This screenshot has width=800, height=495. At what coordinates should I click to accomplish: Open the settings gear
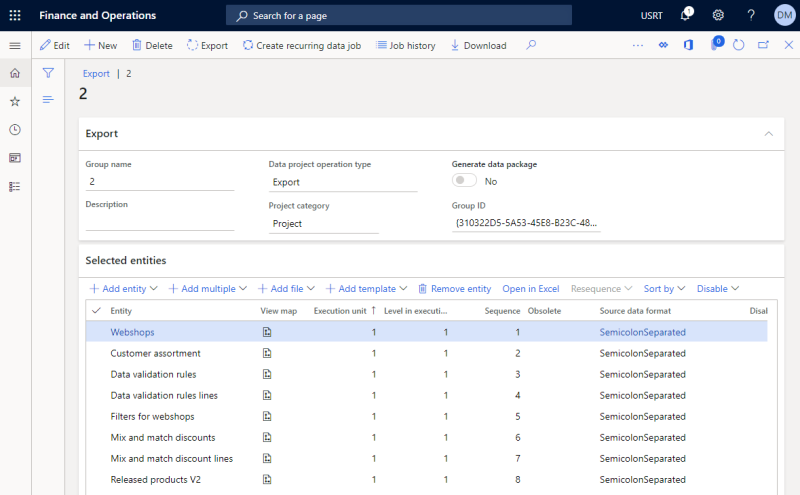point(718,15)
